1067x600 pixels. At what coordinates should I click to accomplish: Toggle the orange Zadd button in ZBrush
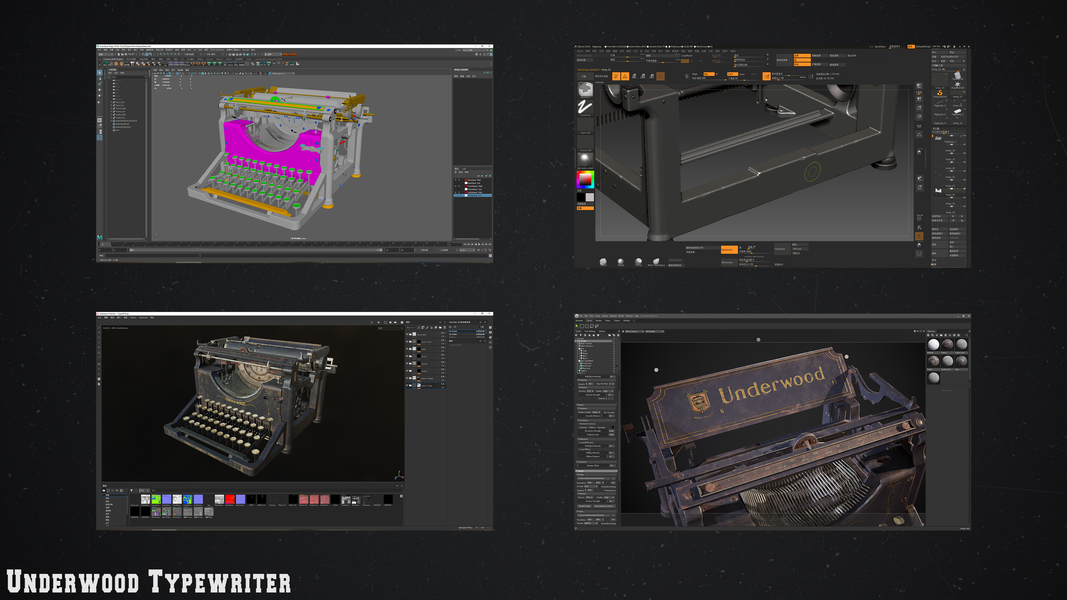coord(732,74)
